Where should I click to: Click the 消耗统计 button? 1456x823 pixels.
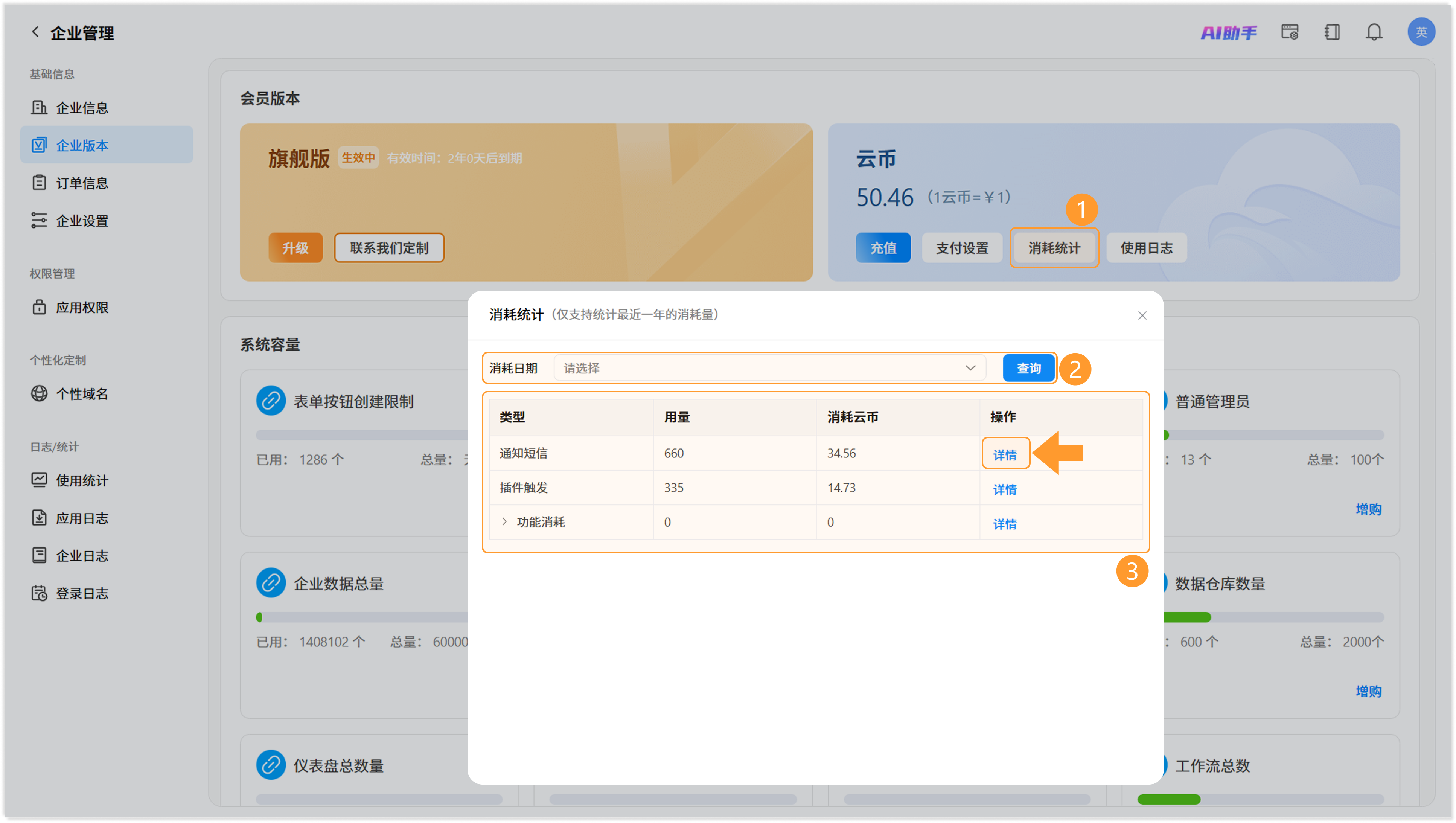click(x=1054, y=248)
